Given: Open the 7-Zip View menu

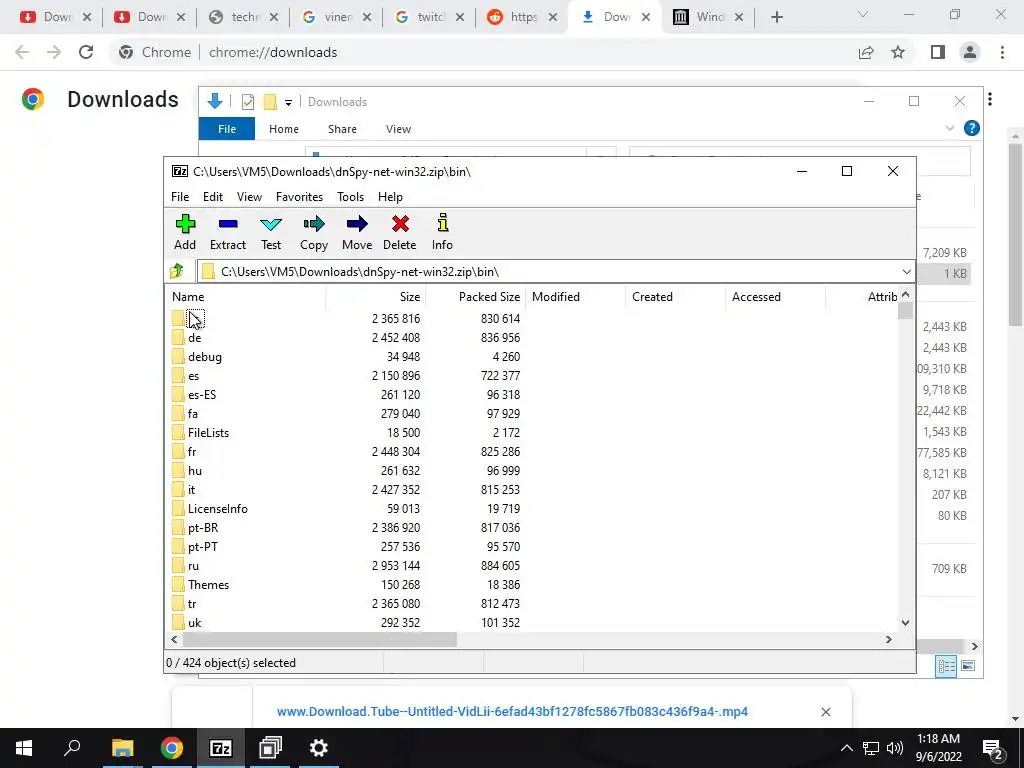Looking at the screenshot, I should (249, 197).
